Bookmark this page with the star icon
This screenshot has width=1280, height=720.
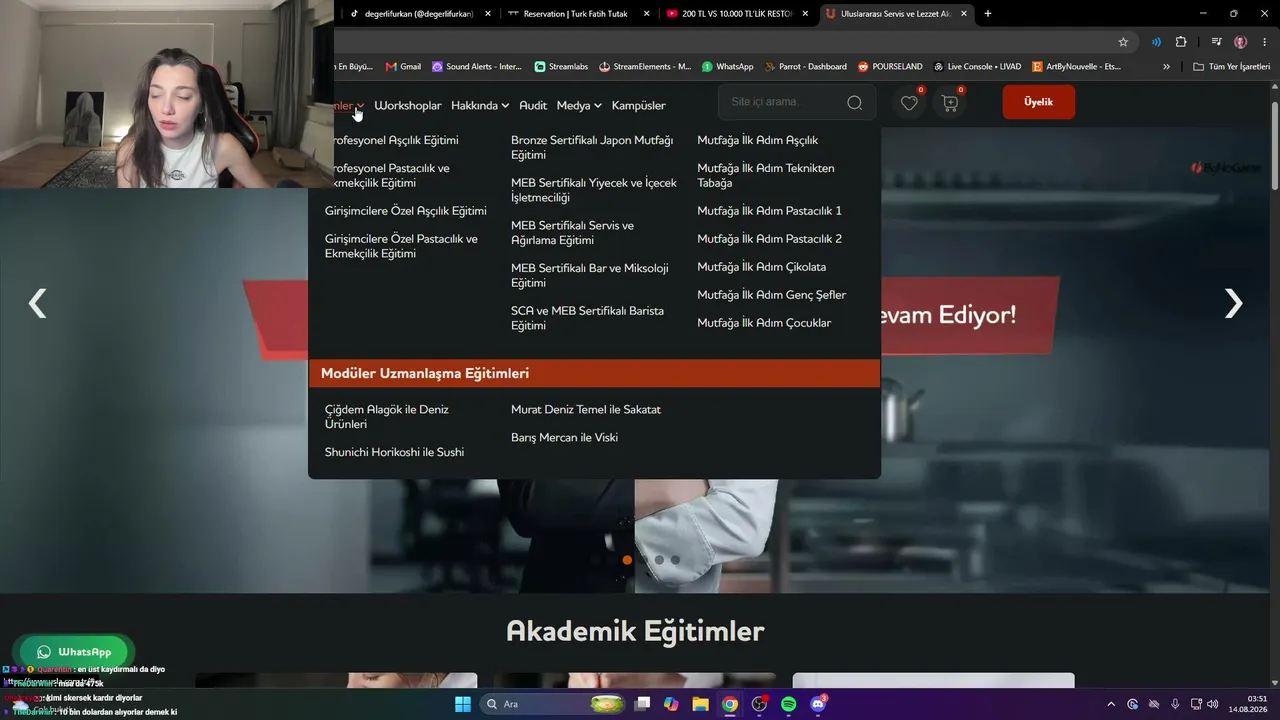click(x=1123, y=42)
